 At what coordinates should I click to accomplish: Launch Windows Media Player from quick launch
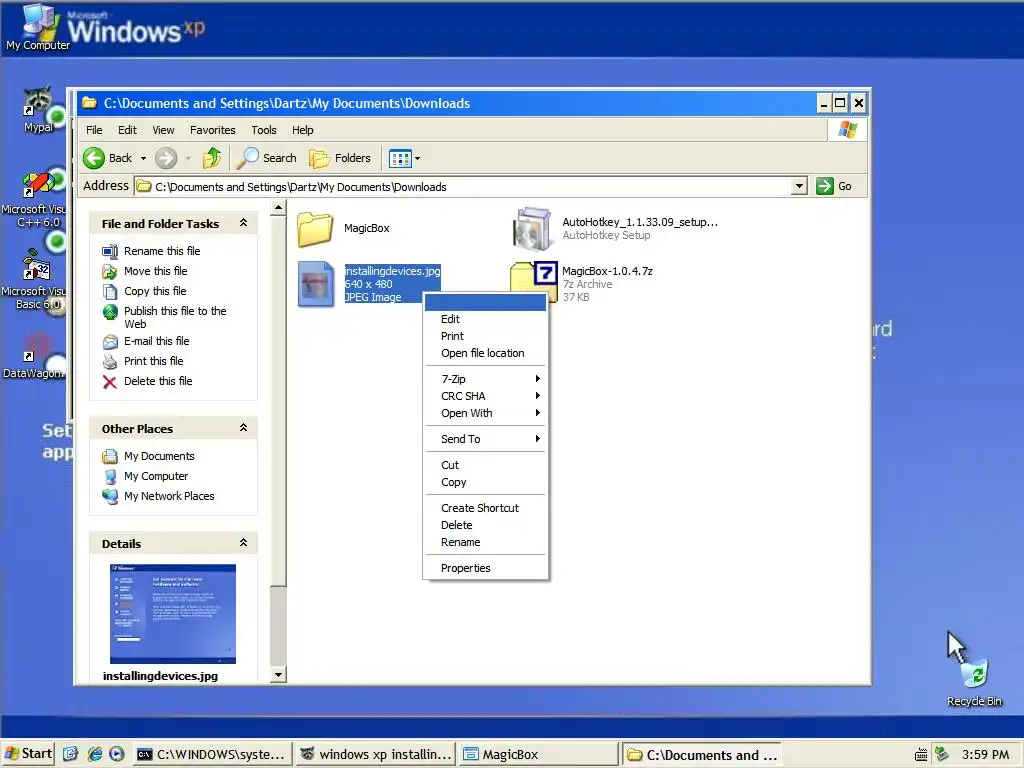tap(117, 754)
